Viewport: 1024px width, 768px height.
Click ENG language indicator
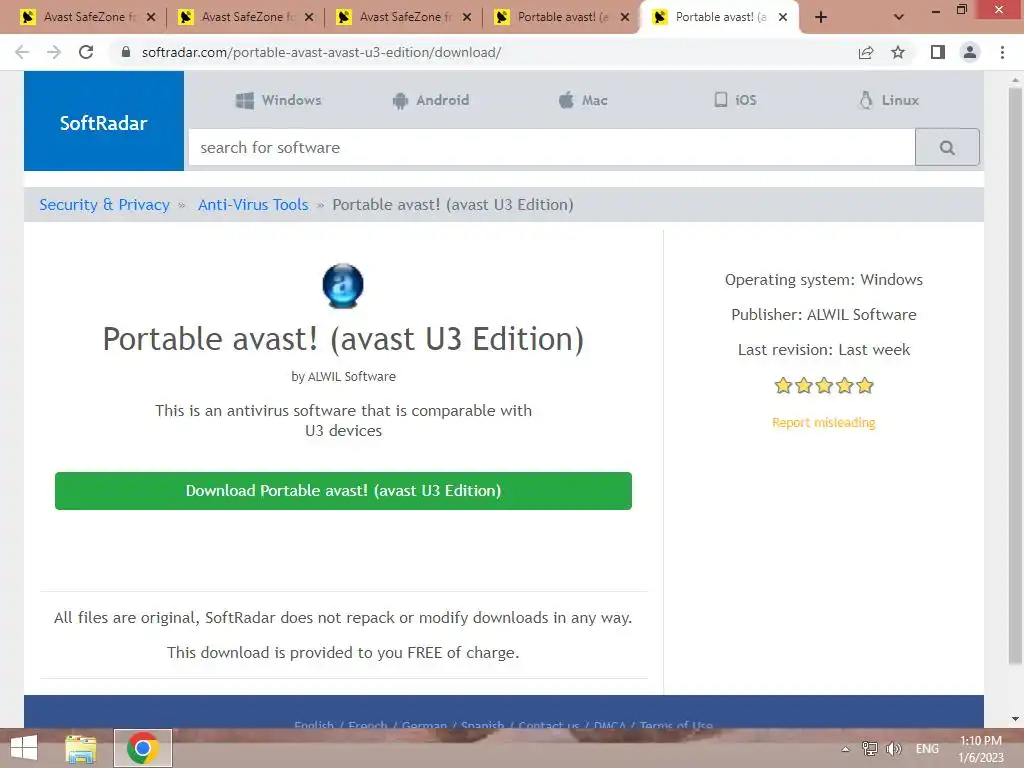(927, 748)
